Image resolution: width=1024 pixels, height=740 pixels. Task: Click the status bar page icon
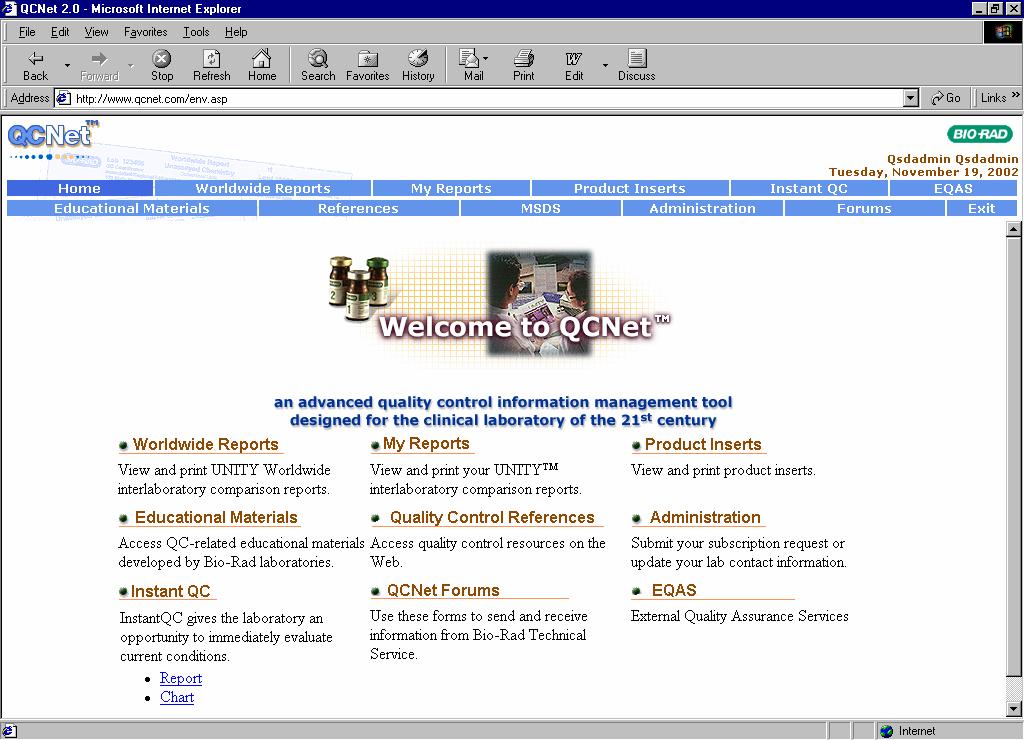(x=9, y=731)
